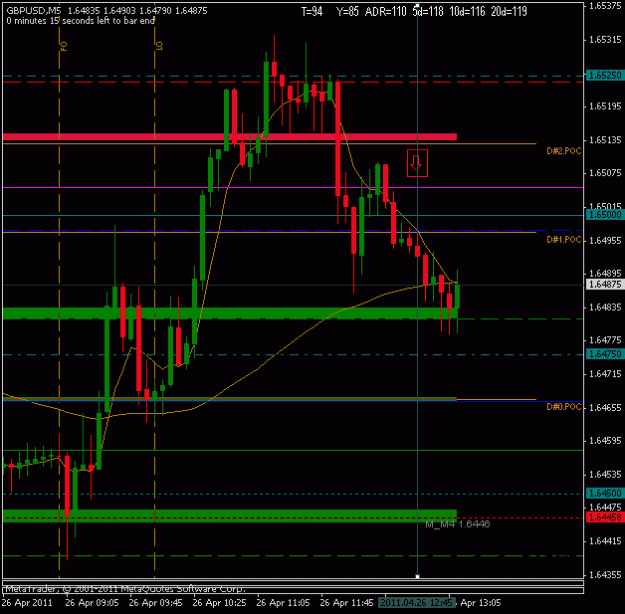Select the LO vertical session line label
The image size is (625, 614).
pyautogui.click(x=159, y=46)
